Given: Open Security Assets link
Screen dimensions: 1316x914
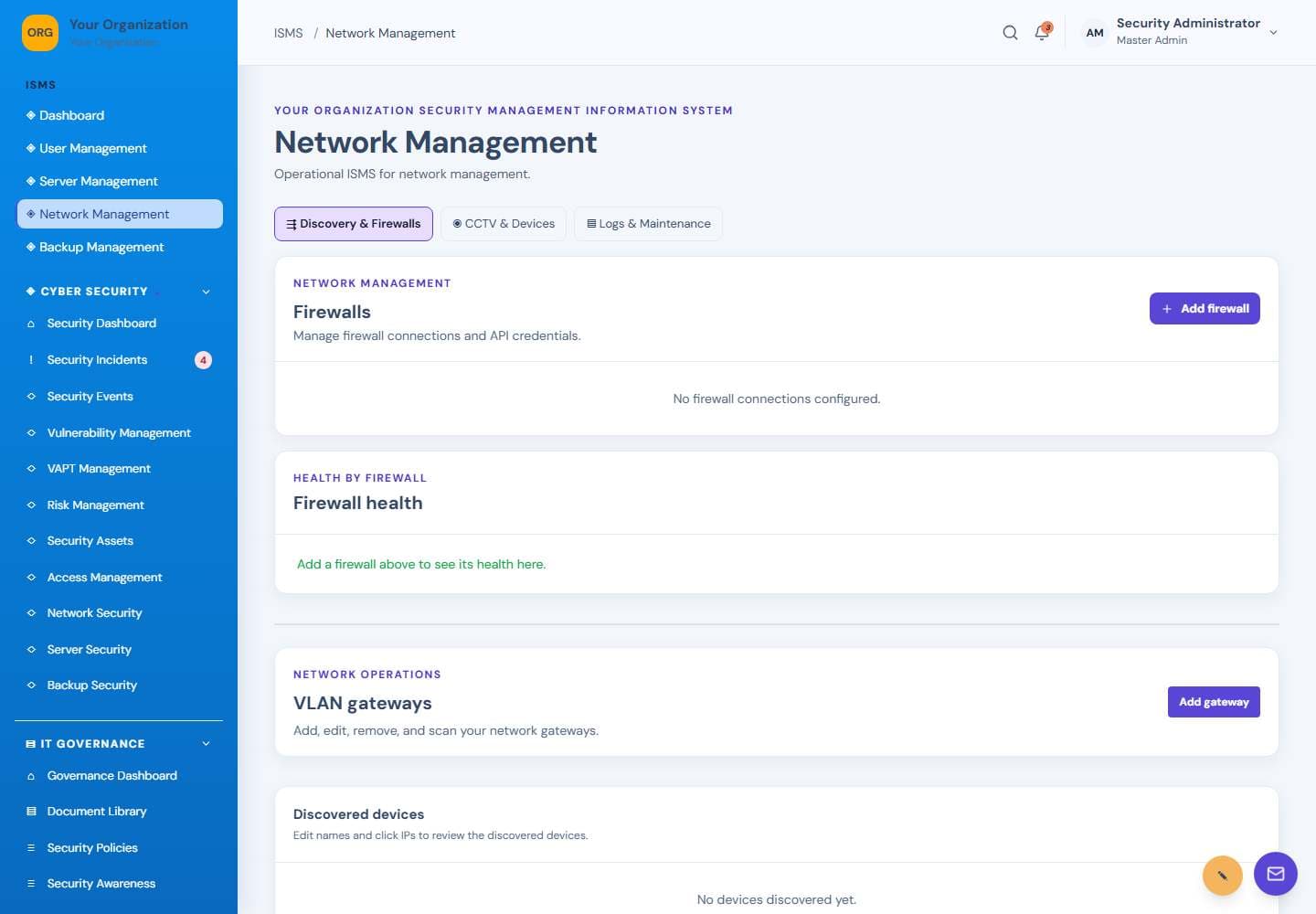Looking at the screenshot, I should pyautogui.click(x=90, y=541).
